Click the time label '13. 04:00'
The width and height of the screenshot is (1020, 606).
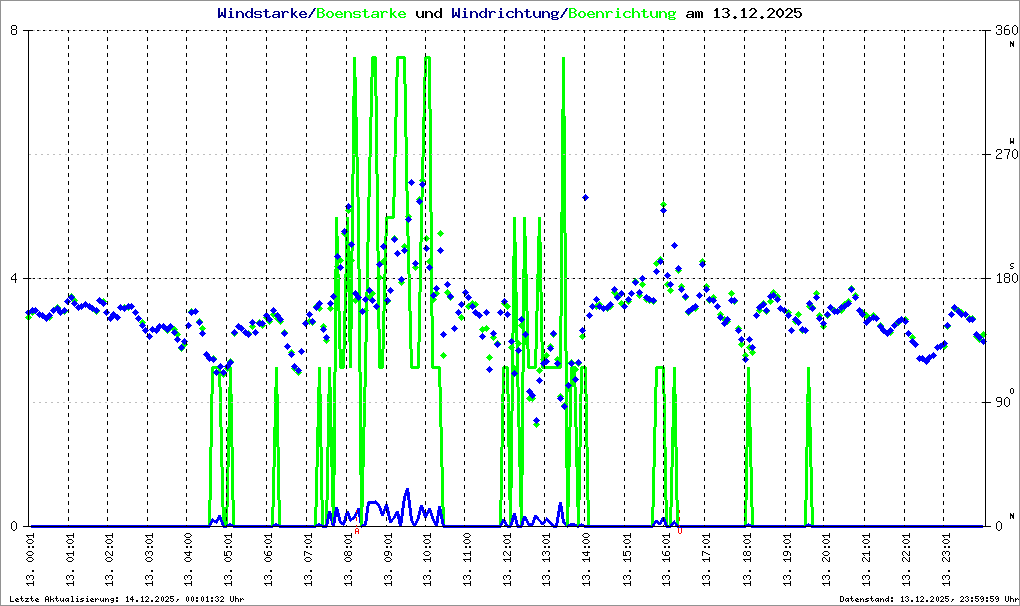coord(189,559)
